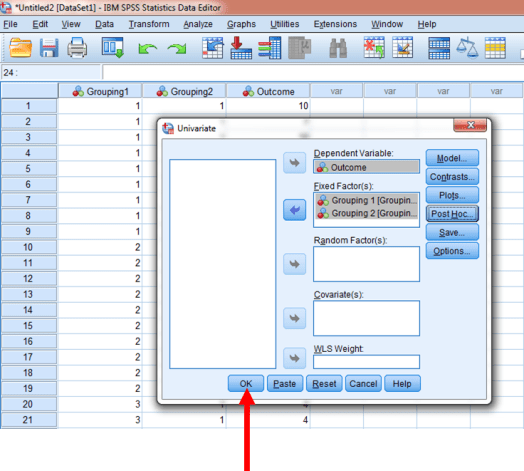Click arrow button next to WLS Weight
524x471 pixels.
pyautogui.click(x=294, y=358)
